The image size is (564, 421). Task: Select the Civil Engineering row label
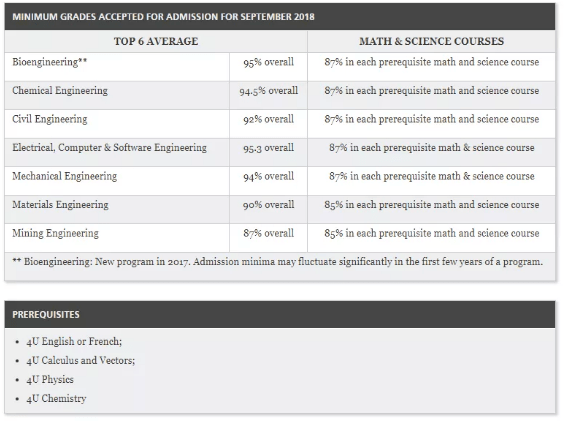coord(50,119)
